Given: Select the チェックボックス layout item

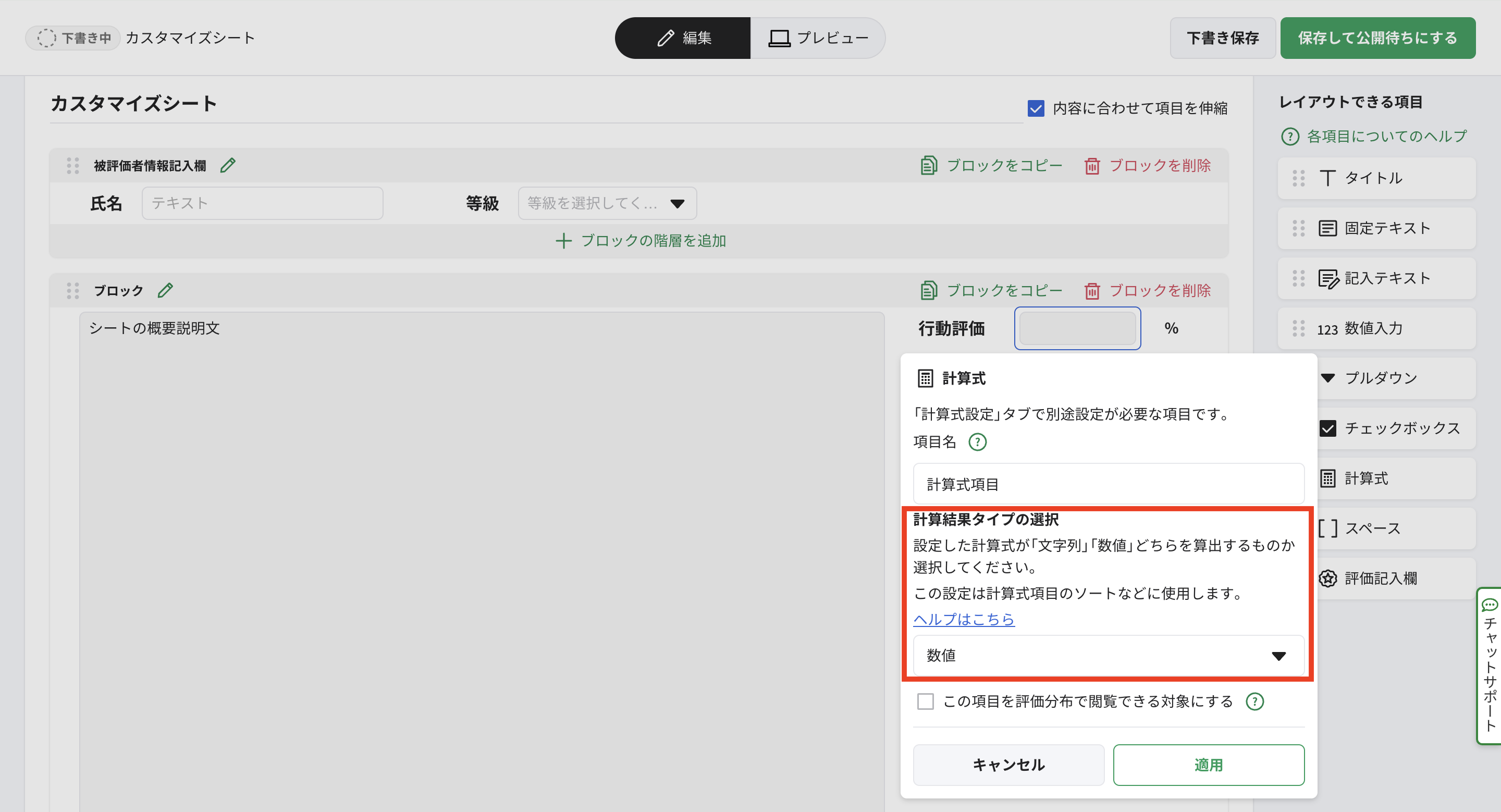Looking at the screenshot, I should [x=1401, y=428].
